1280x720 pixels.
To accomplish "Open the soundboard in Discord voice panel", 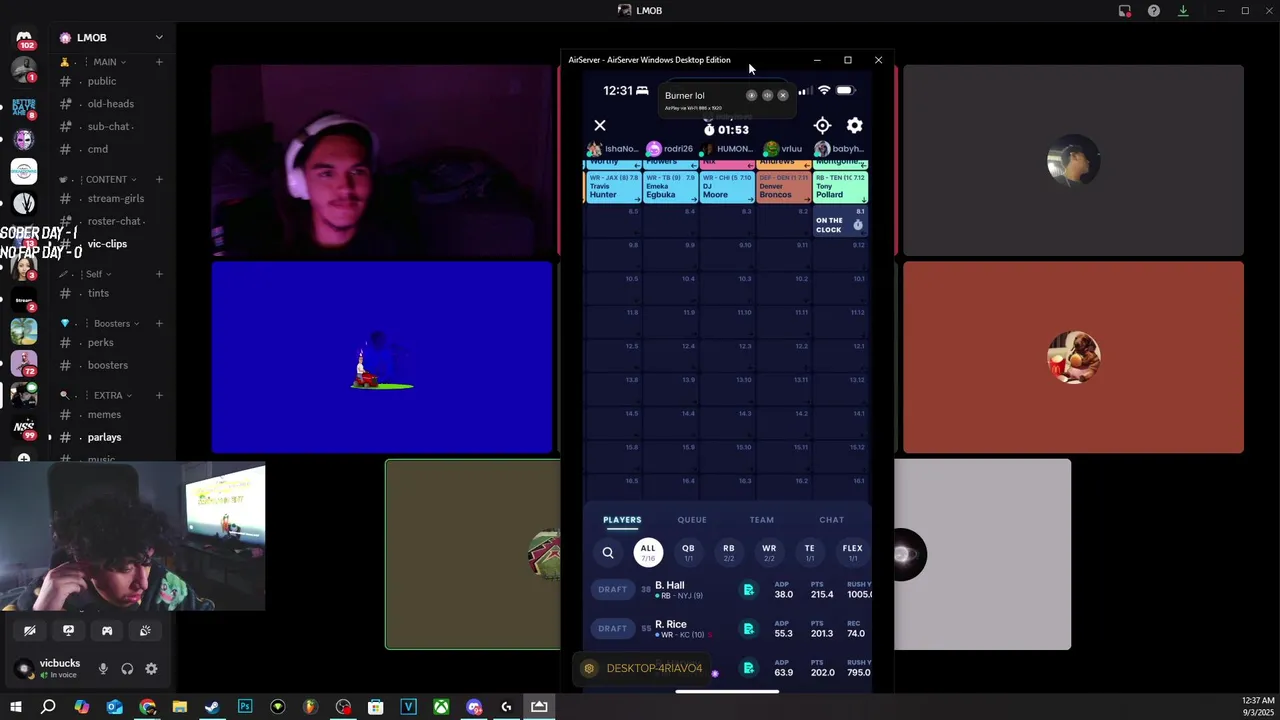I will [145, 631].
